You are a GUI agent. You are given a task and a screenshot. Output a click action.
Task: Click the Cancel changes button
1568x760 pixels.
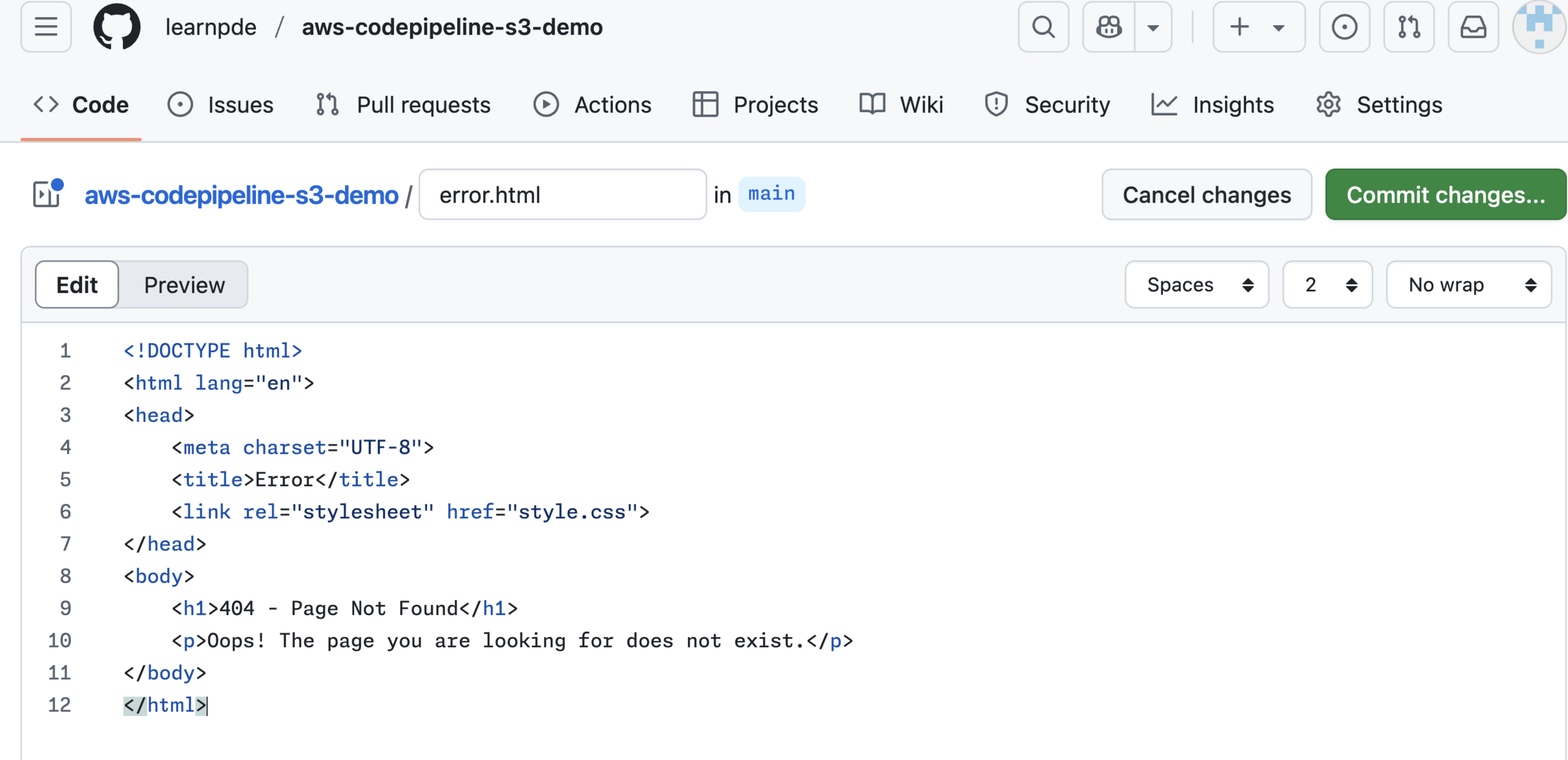coord(1206,195)
